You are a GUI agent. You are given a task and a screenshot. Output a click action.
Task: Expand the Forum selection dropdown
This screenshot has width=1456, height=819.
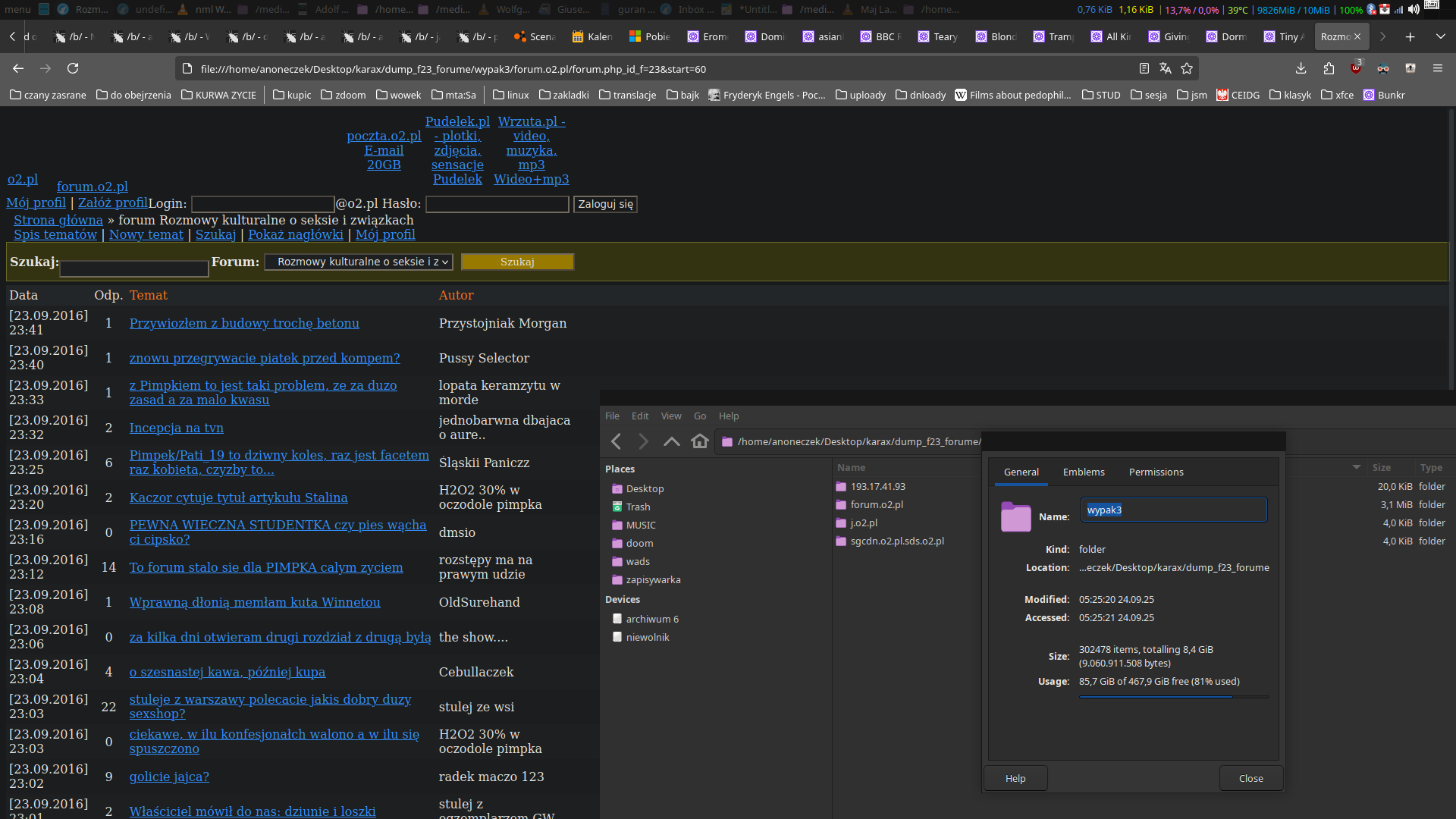point(359,262)
